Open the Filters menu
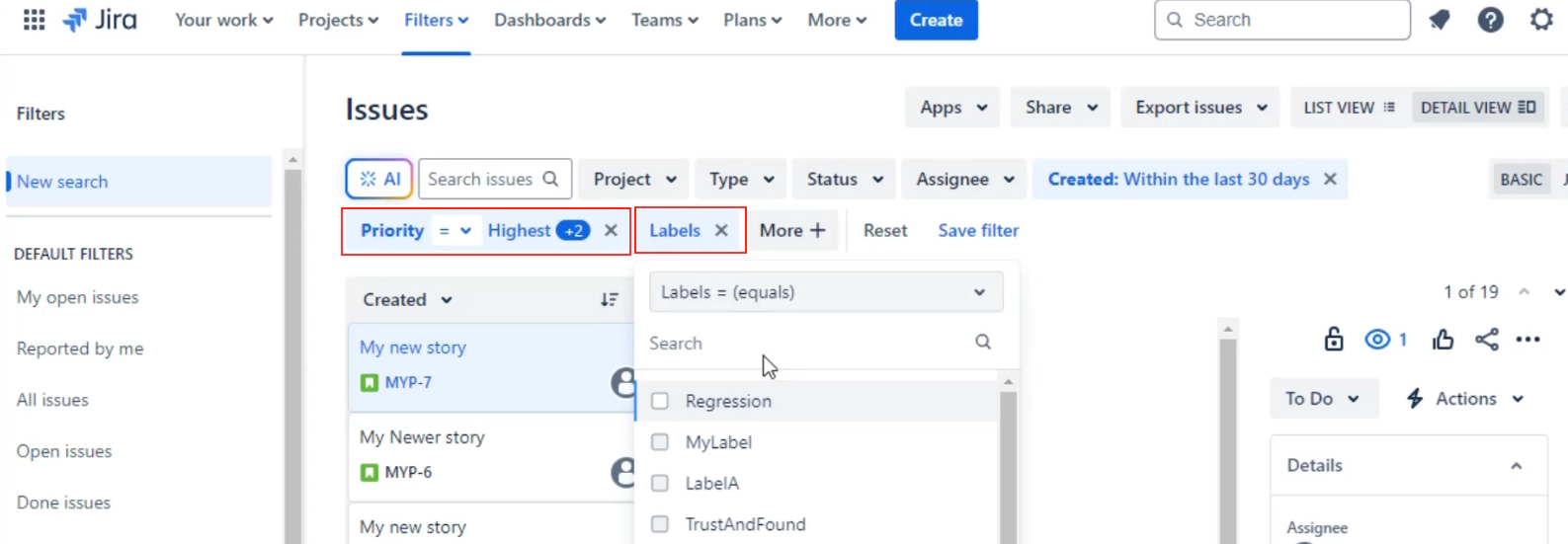Screen dimensions: 1568x544 click(436, 20)
